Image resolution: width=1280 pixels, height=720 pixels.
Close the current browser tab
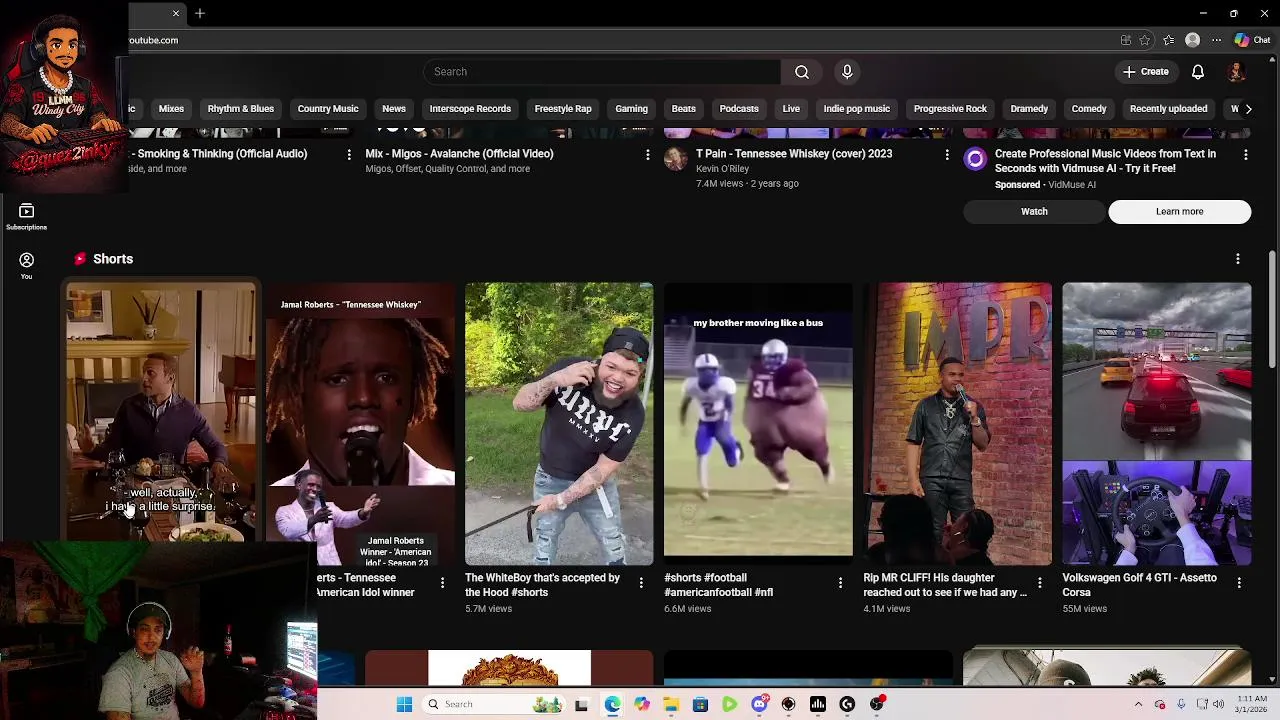(176, 13)
